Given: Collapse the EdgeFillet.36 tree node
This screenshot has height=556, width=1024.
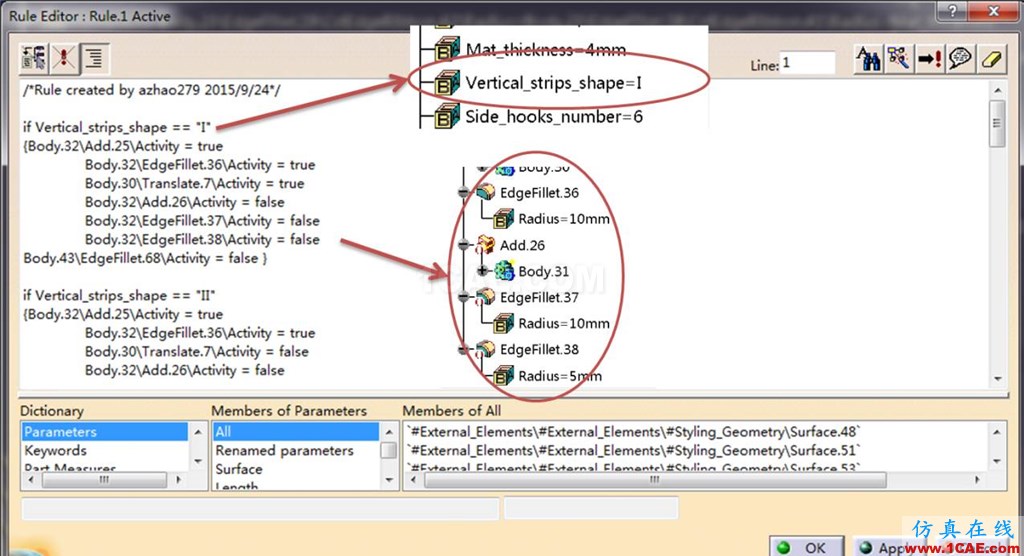Looking at the screenshot, I should point(464,193).
